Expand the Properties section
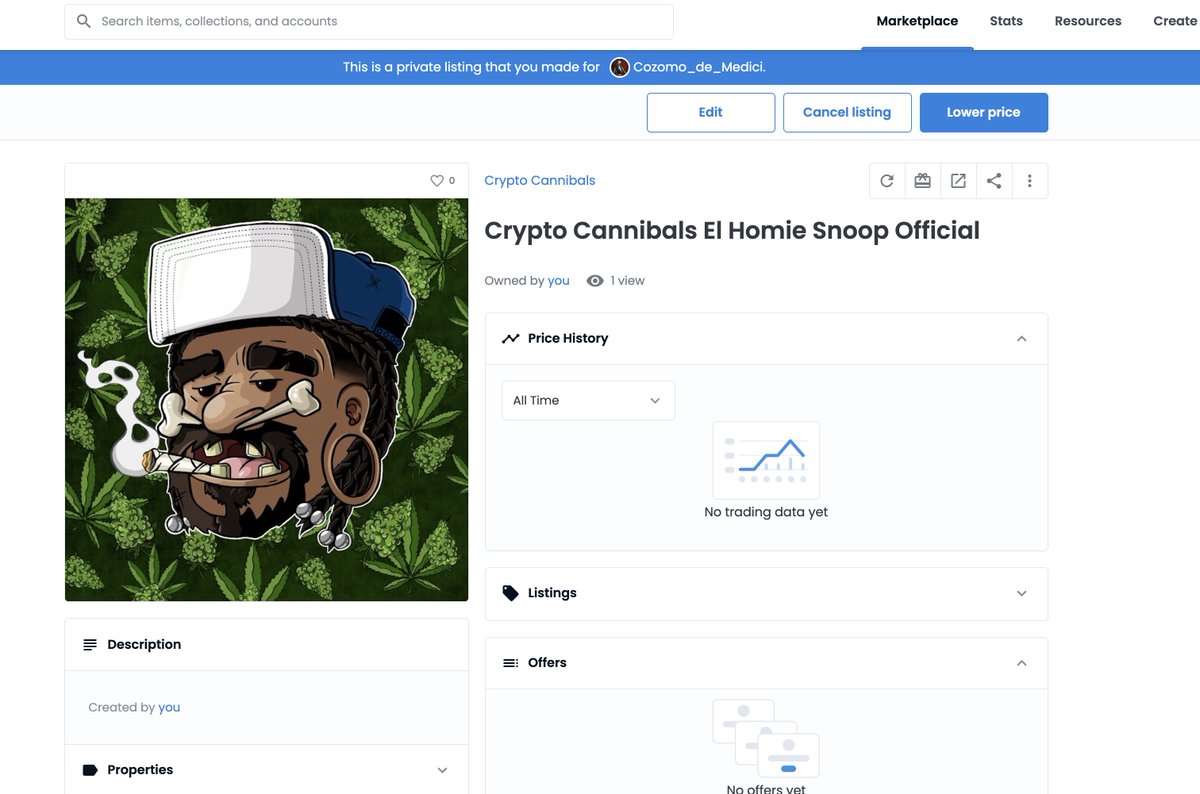 click(x=443, y=770)
